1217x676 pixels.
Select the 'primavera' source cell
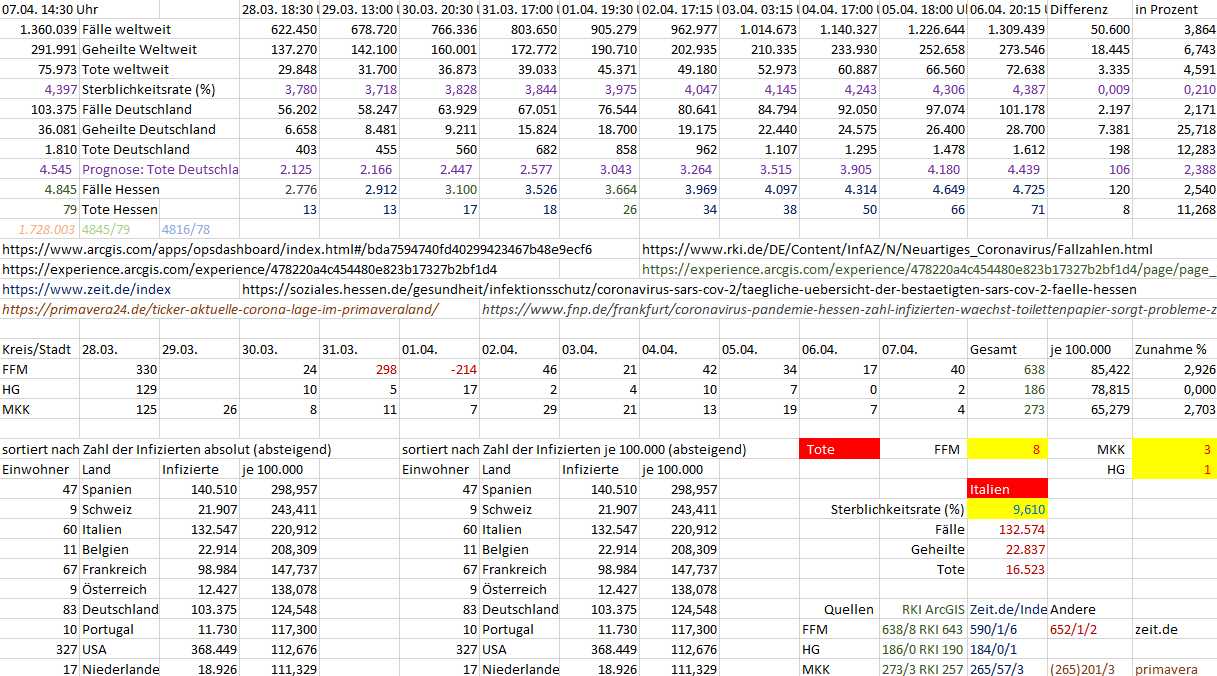1174,669
